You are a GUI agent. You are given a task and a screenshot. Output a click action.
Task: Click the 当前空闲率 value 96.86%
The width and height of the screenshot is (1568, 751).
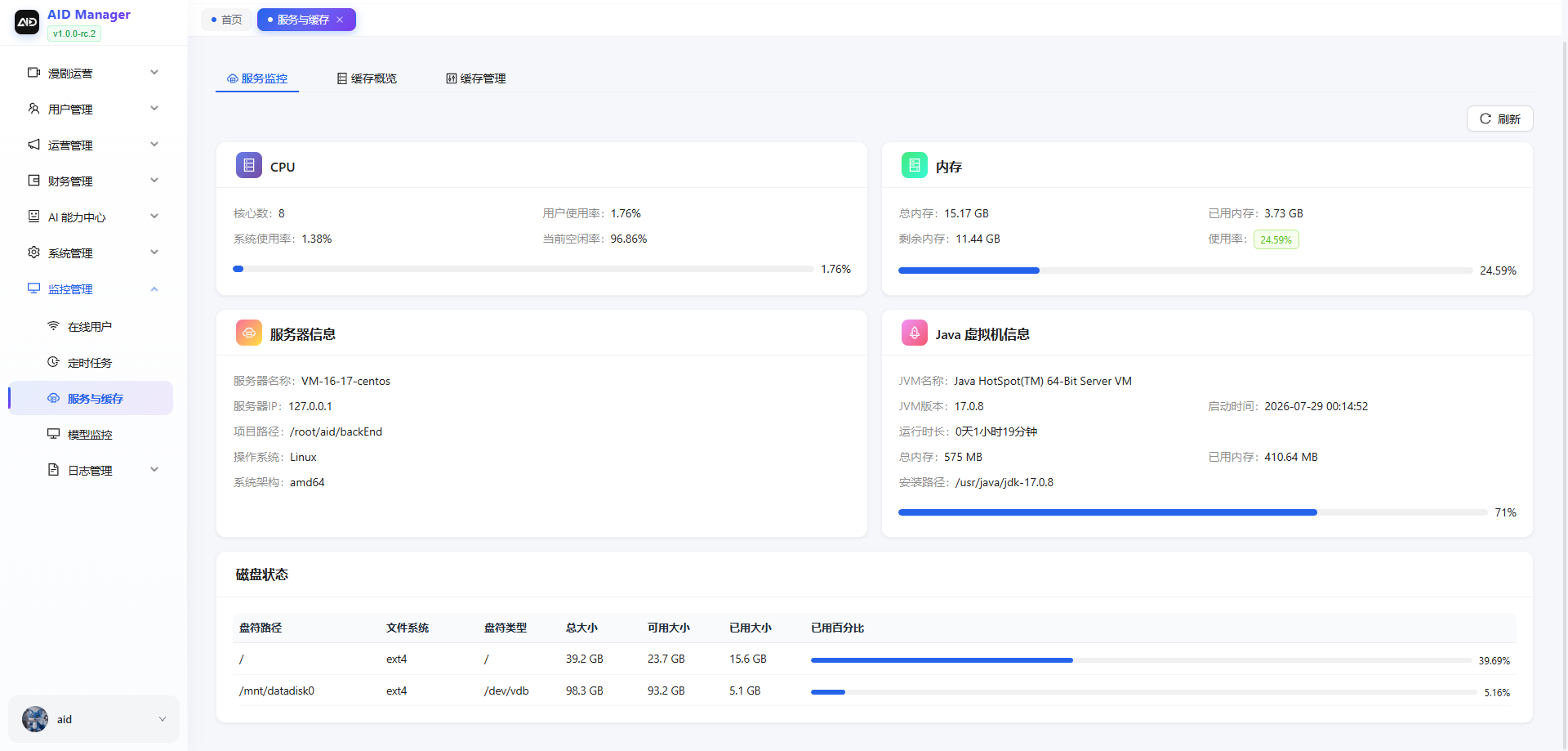[x=629, y=239]
